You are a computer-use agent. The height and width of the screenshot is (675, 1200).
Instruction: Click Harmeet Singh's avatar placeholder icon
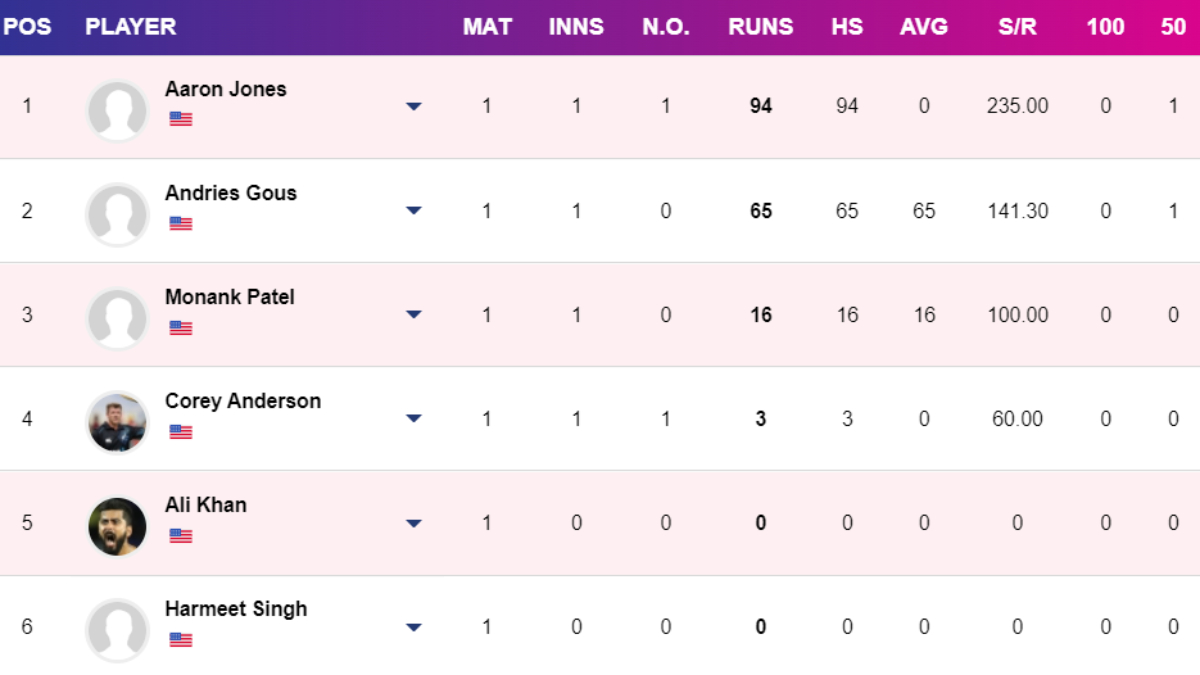click(117, 630)
